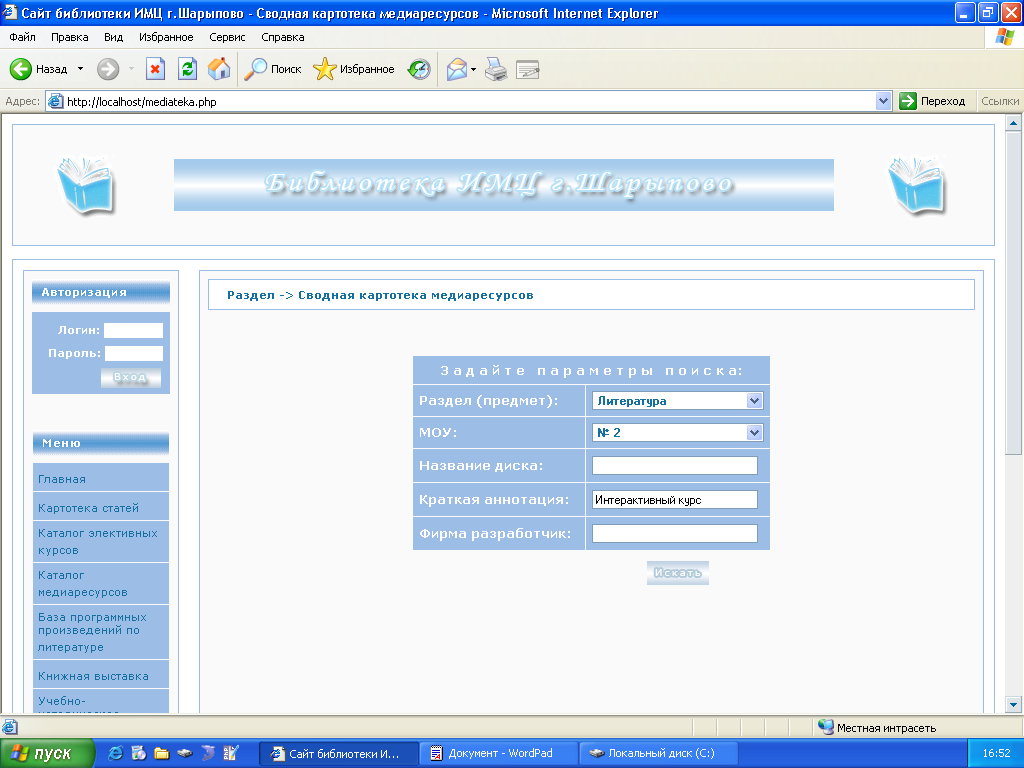Click the Вход login button
Viewport: 1024px width, 768px height.
coord(130,377)
